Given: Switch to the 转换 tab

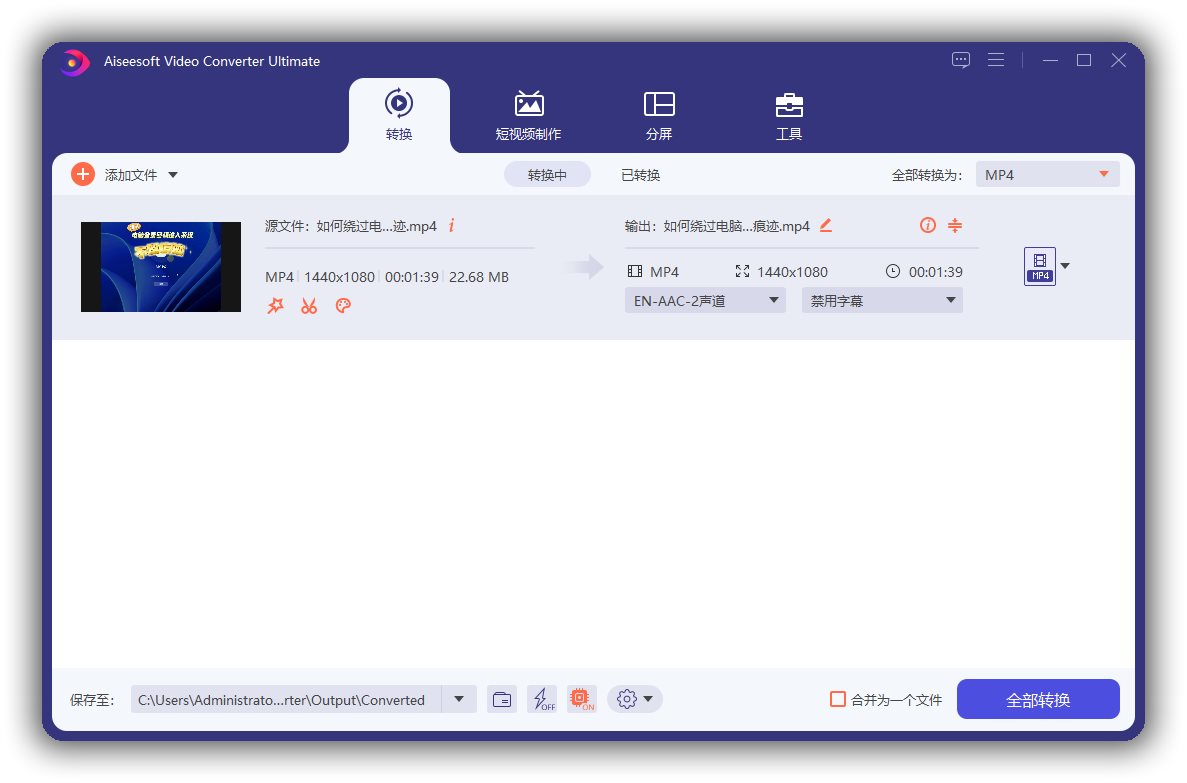Looking at the screenshot, I should click(x=399, y=115).
